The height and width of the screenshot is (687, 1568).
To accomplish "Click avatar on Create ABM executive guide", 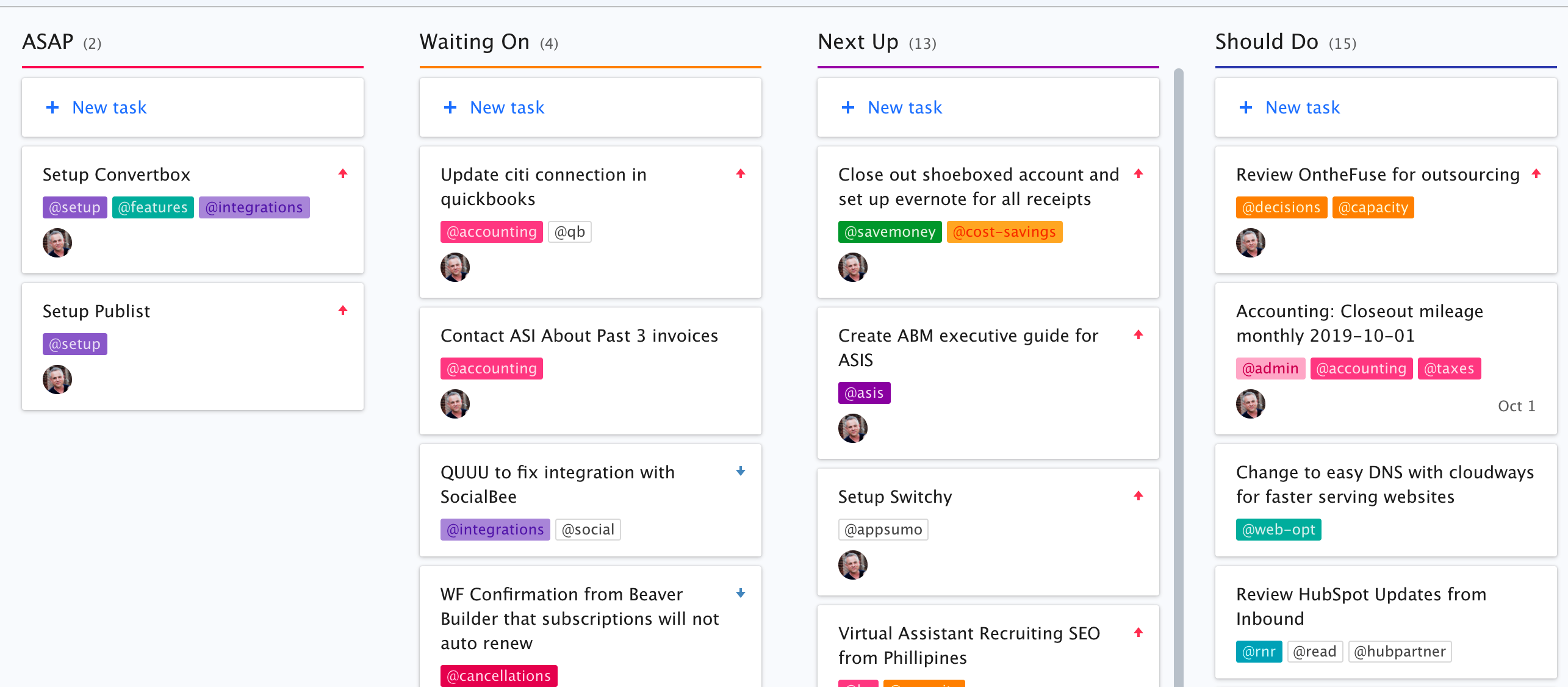I will pos(853,428).
